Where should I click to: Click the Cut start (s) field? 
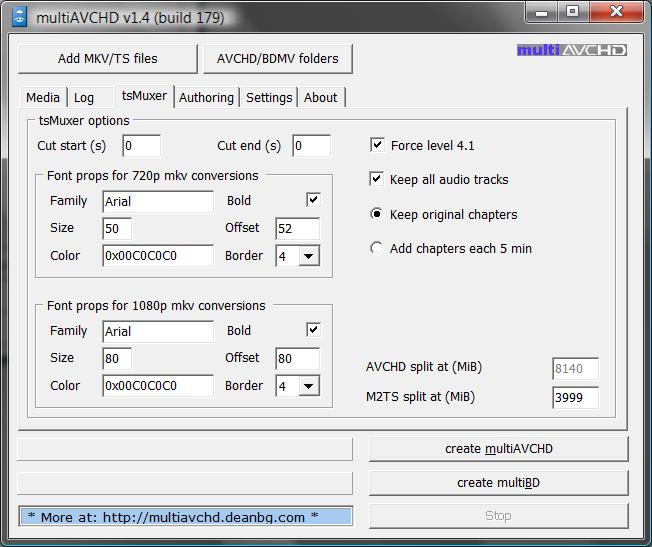coord(141,146)
